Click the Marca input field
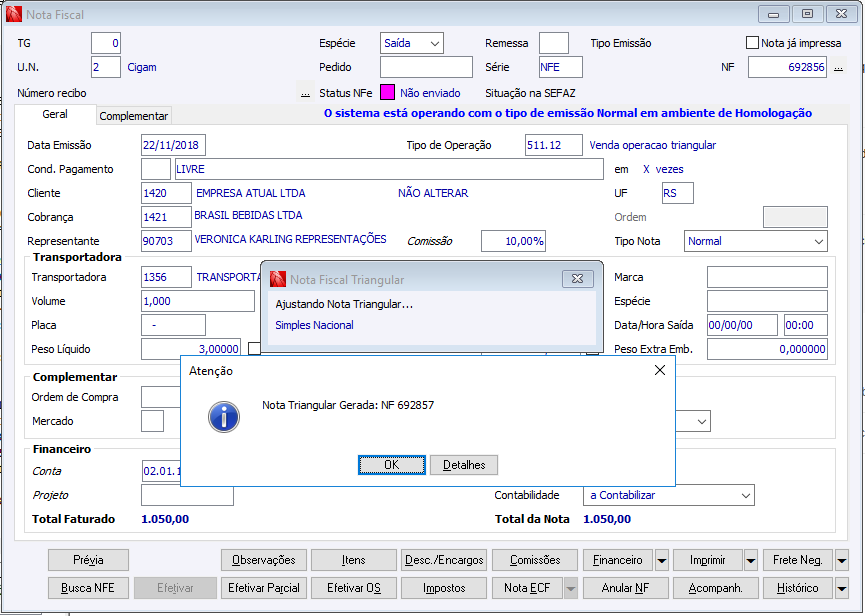The image size is (865, 616). click(x=767, y=277)
